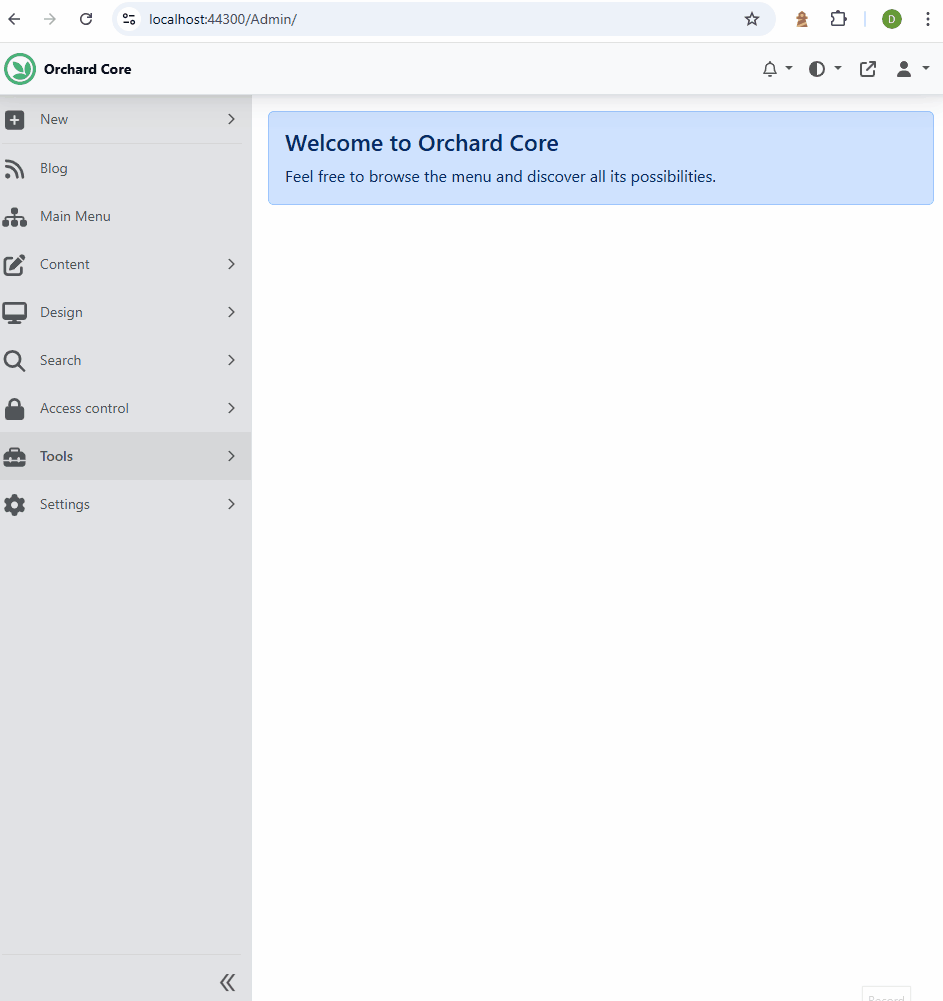Click the Welcome to Orchard Core heading

pyautogui.click(x=421, y=143)
